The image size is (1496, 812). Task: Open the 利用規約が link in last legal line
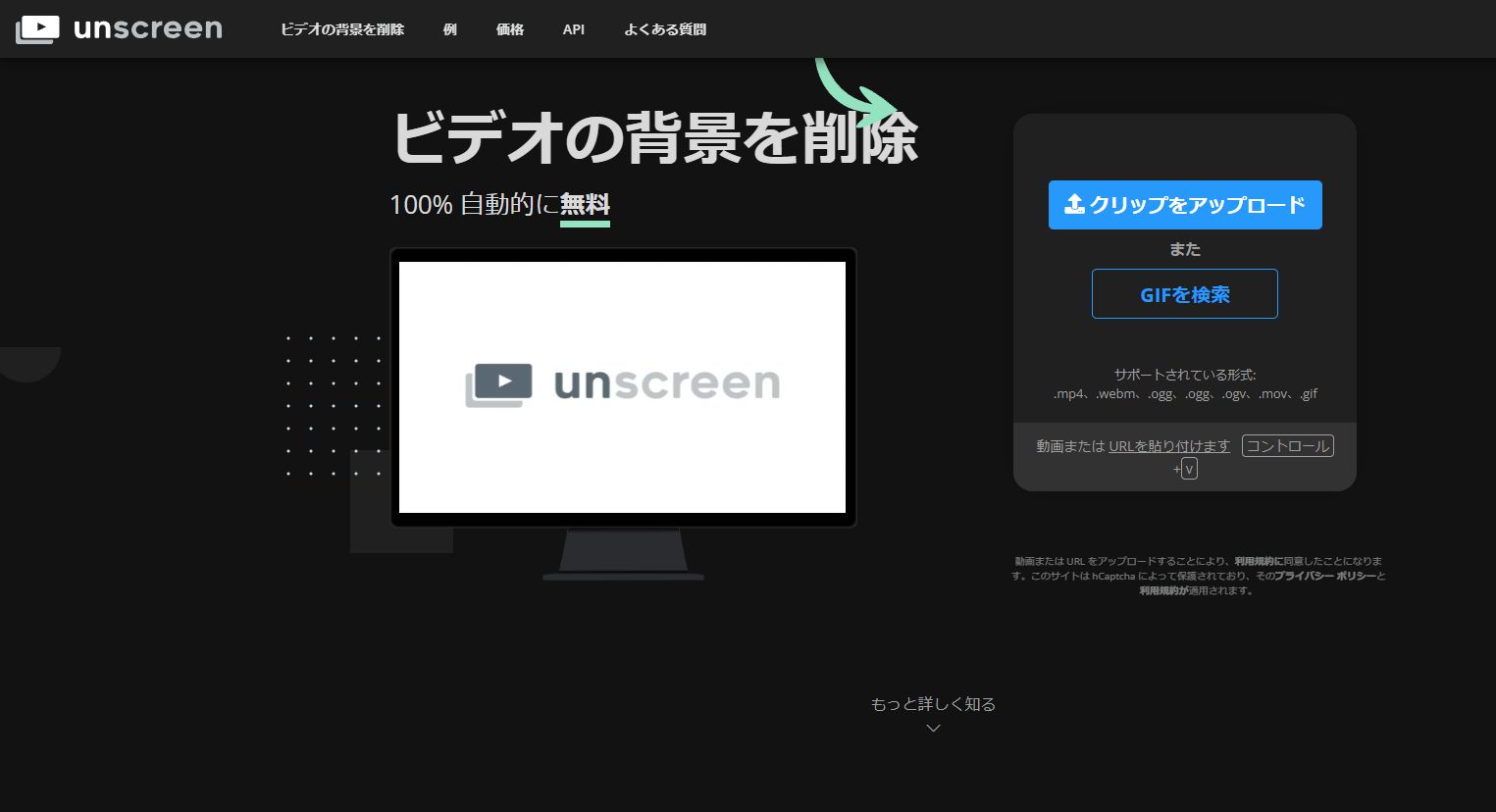point(1163,590)
